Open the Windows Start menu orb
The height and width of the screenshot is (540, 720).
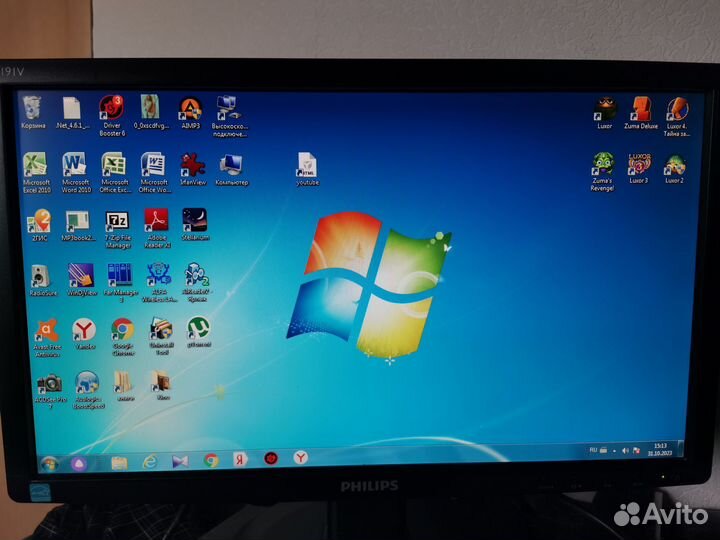[49, 464]
